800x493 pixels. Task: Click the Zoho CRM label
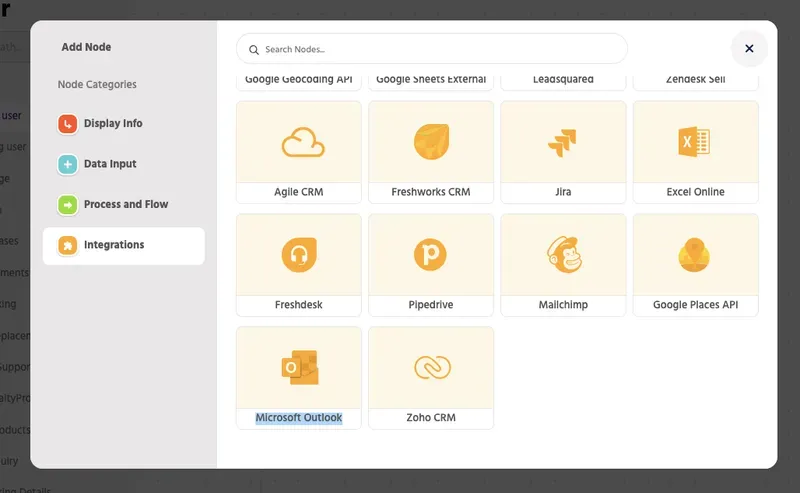(x=431, y=417)
